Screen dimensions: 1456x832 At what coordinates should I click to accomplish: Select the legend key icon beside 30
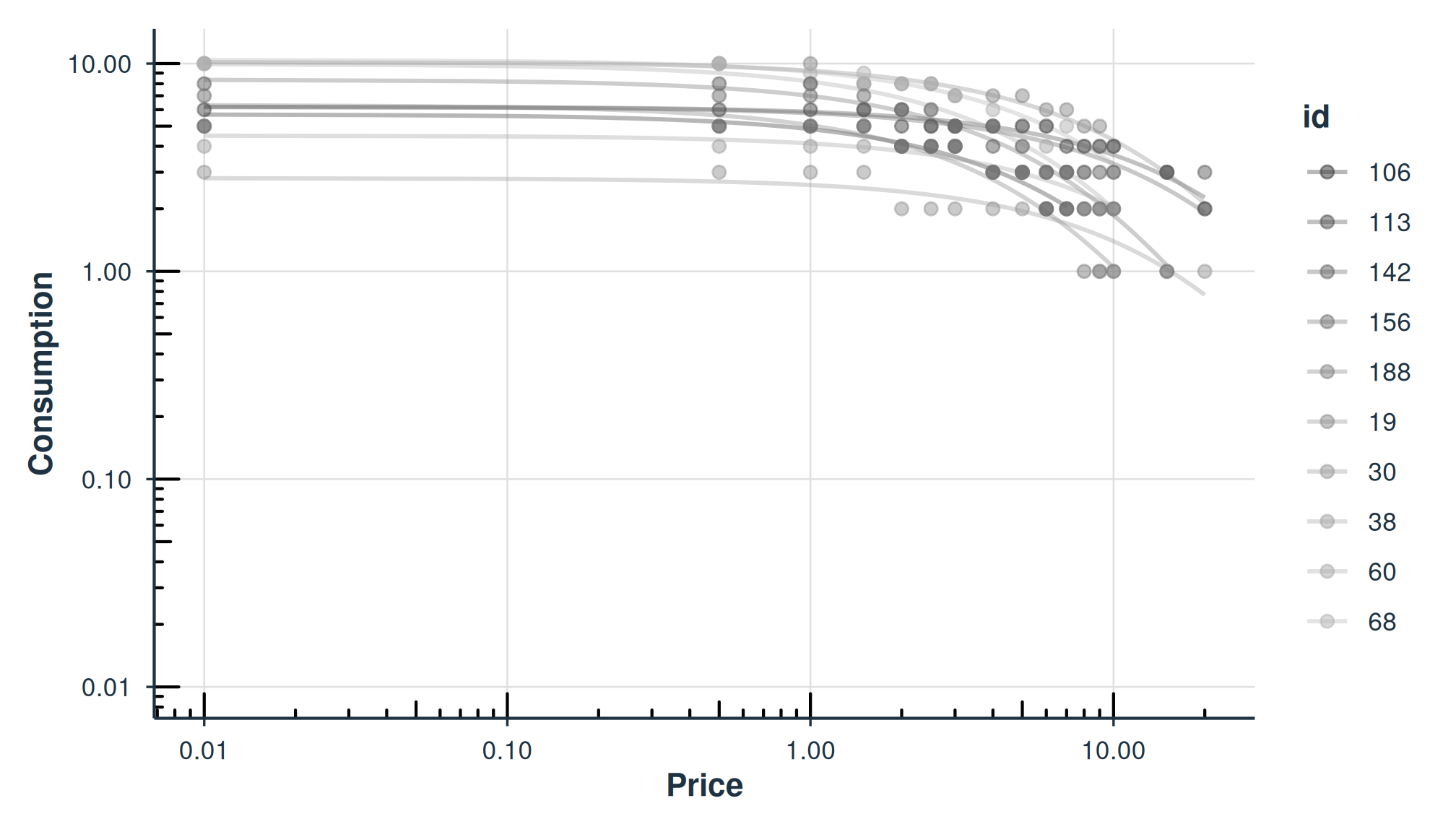pos(1327,472)
